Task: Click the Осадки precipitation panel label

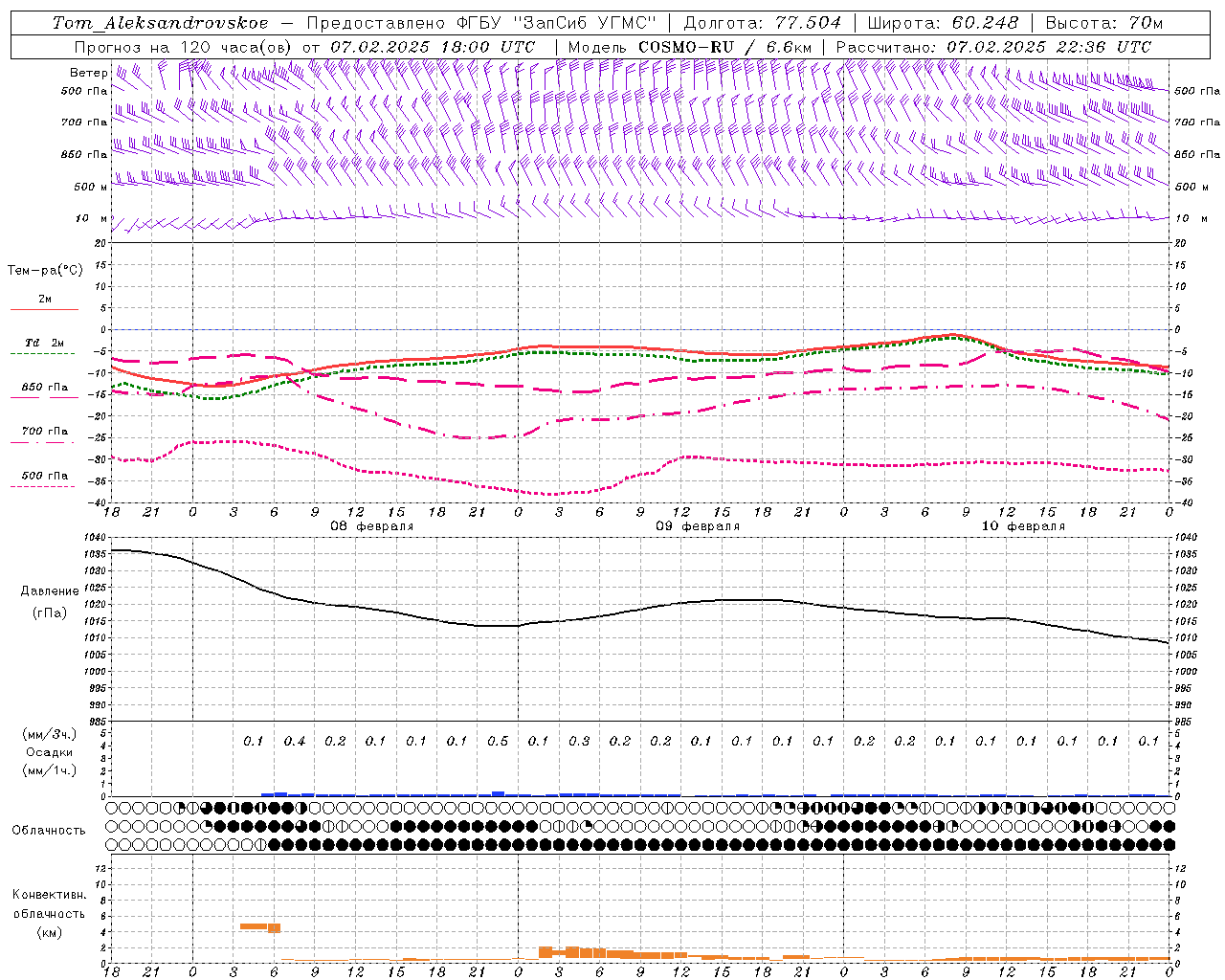Action: [48, 752]
